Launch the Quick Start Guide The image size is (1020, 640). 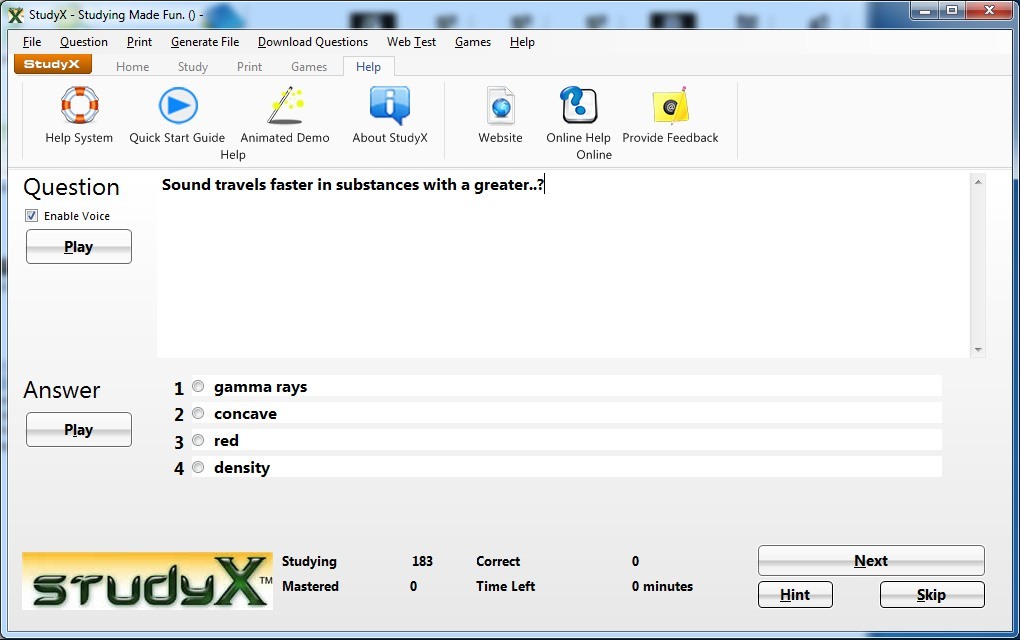pos(178,105)
